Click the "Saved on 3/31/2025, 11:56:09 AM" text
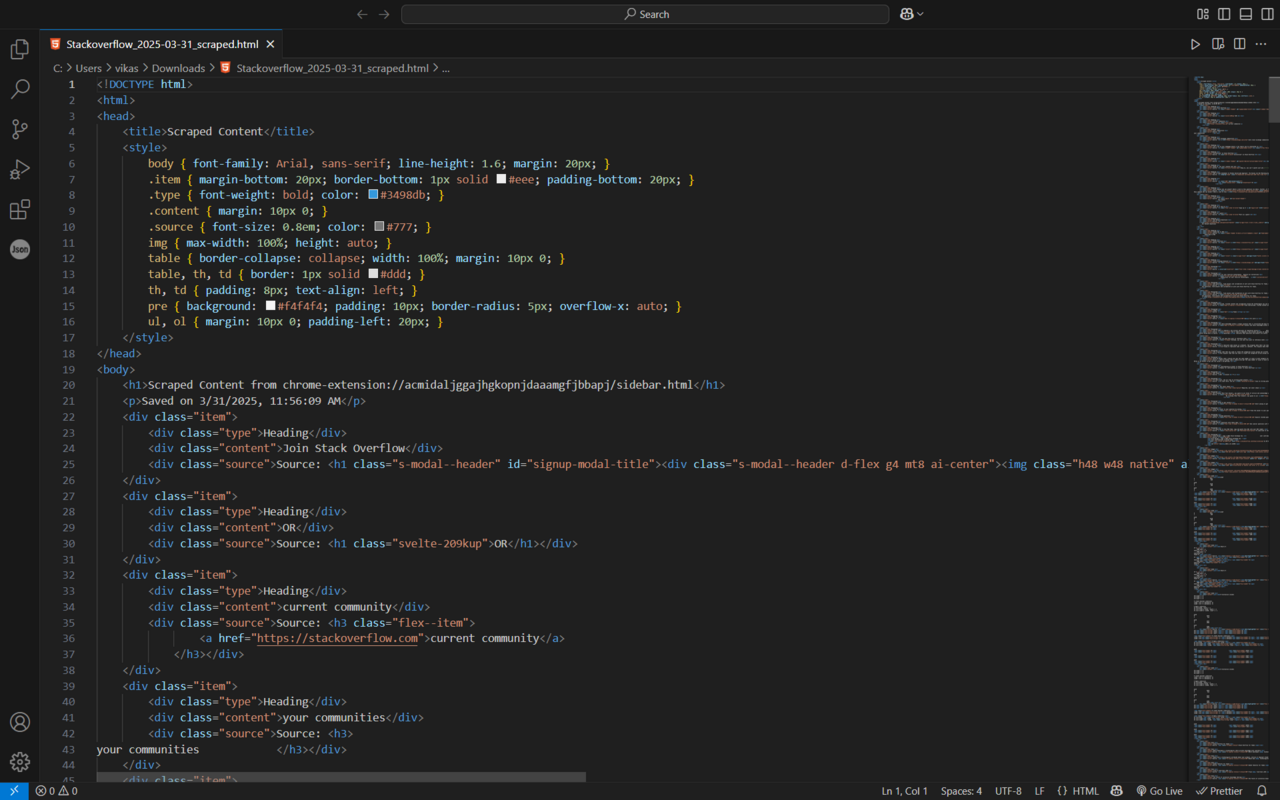The width and height of the screenshot is (1280, 800). [x=240, y=401]
